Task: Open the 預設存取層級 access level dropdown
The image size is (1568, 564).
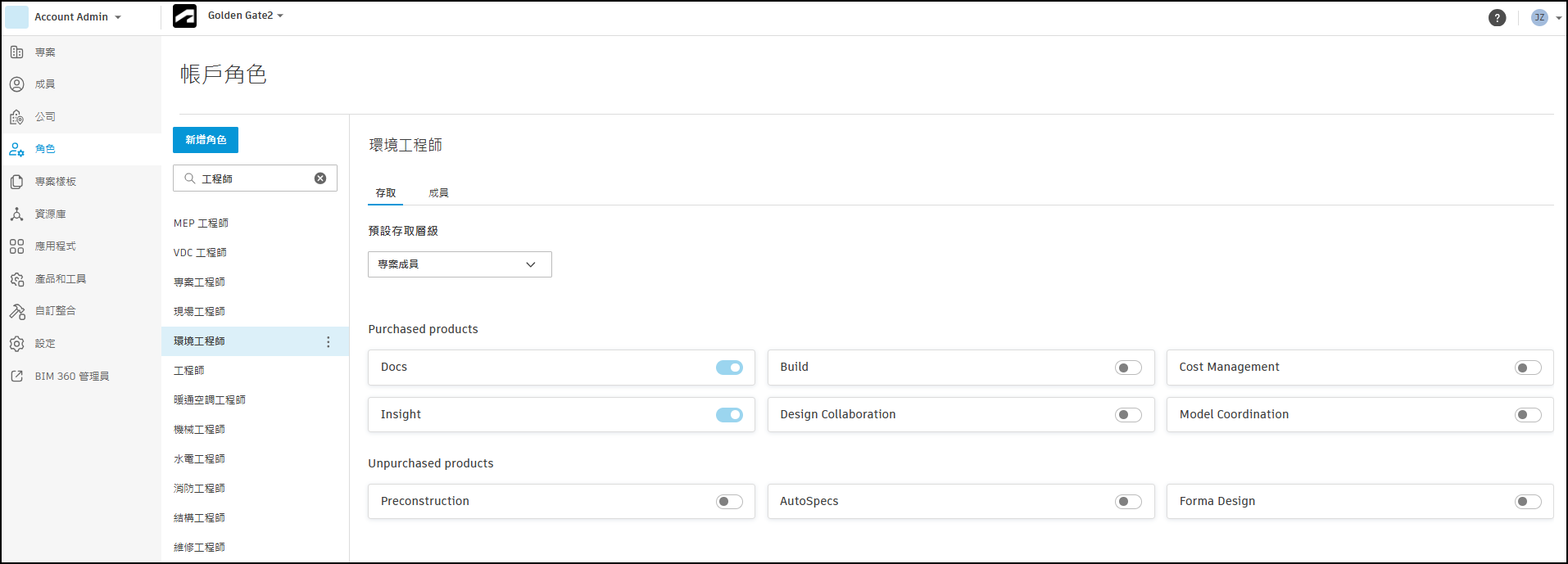Action: click(460, 264)
